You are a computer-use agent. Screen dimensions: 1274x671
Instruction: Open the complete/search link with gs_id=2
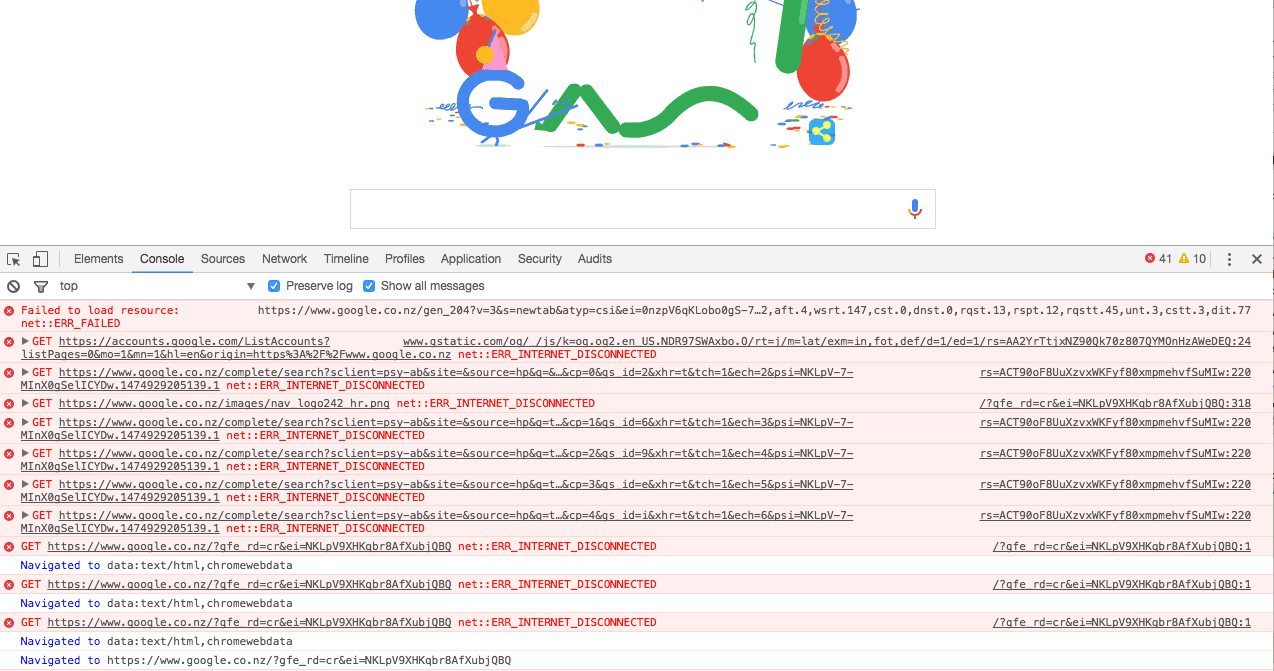456,373
